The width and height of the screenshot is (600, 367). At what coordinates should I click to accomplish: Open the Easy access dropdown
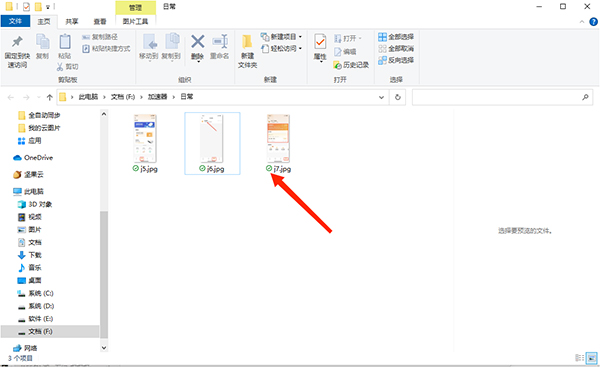[x=281, y=49]
